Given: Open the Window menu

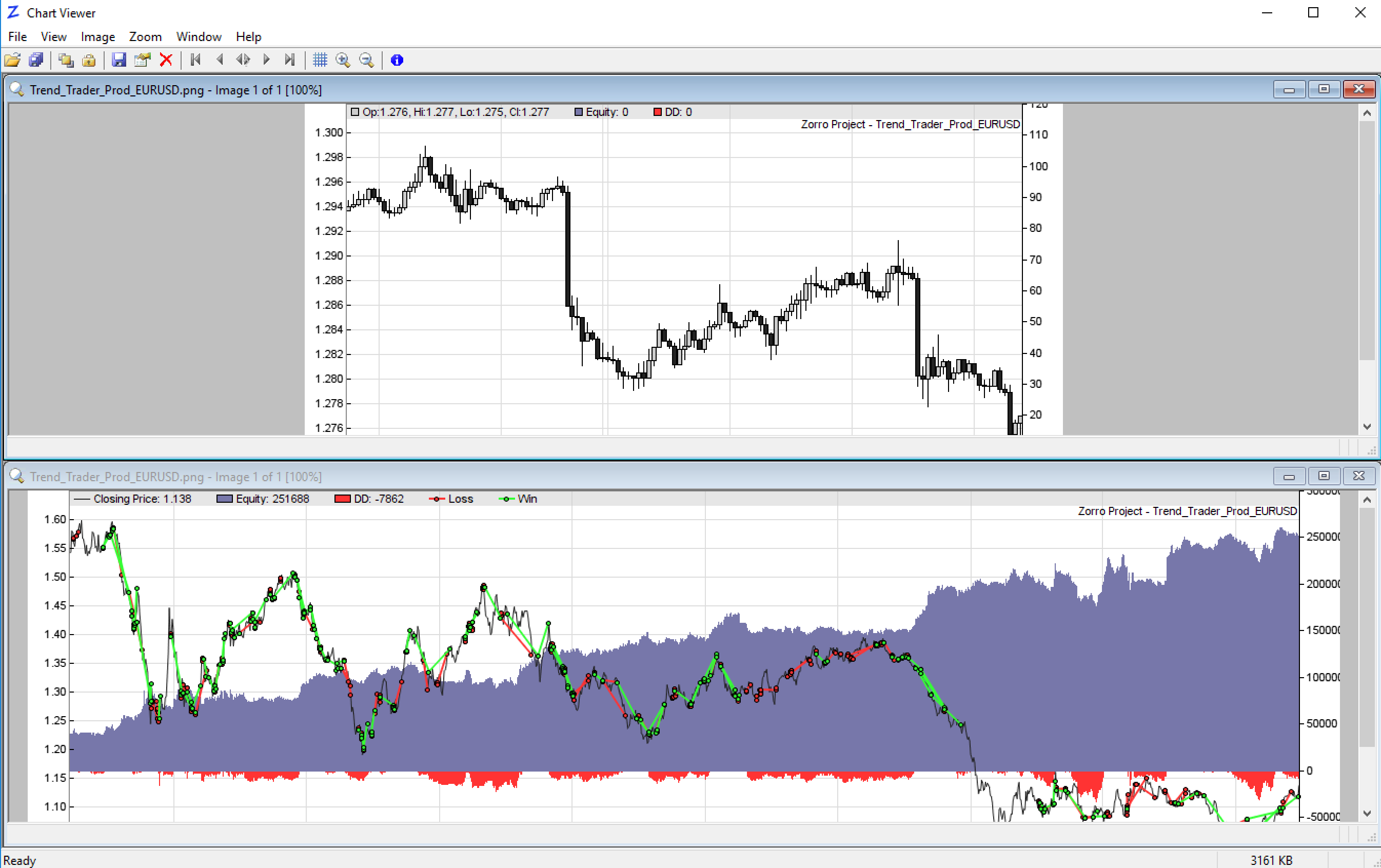Looking at the screenshot, I should coord(199,37).
